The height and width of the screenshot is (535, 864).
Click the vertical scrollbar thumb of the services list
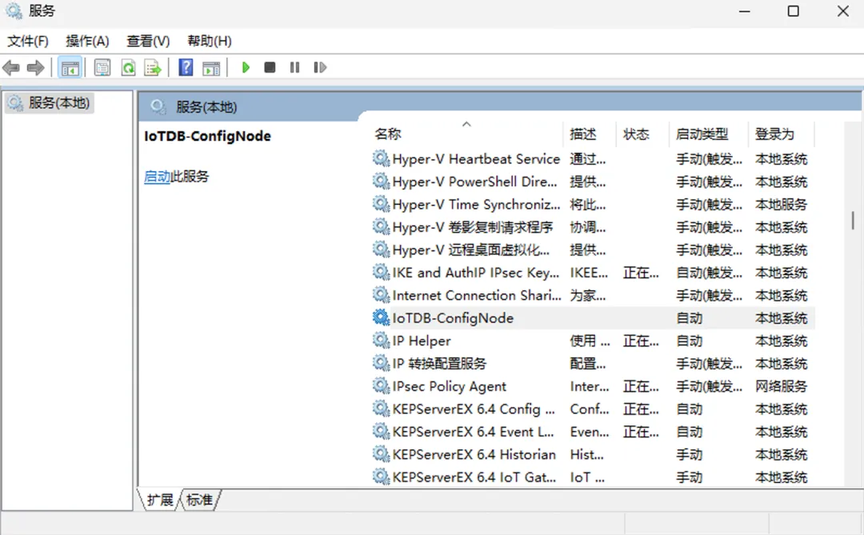852,220
